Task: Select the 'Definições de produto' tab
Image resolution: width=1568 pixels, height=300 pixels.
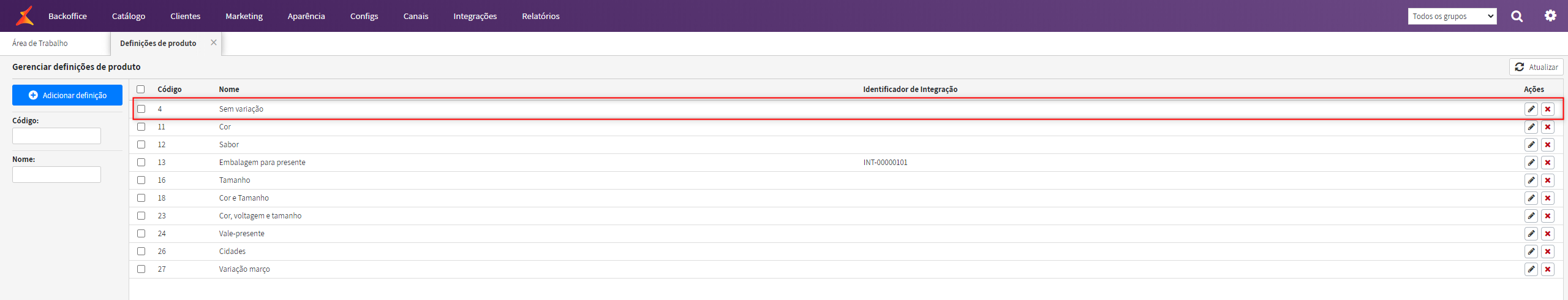Action: [x=158, y=43]
